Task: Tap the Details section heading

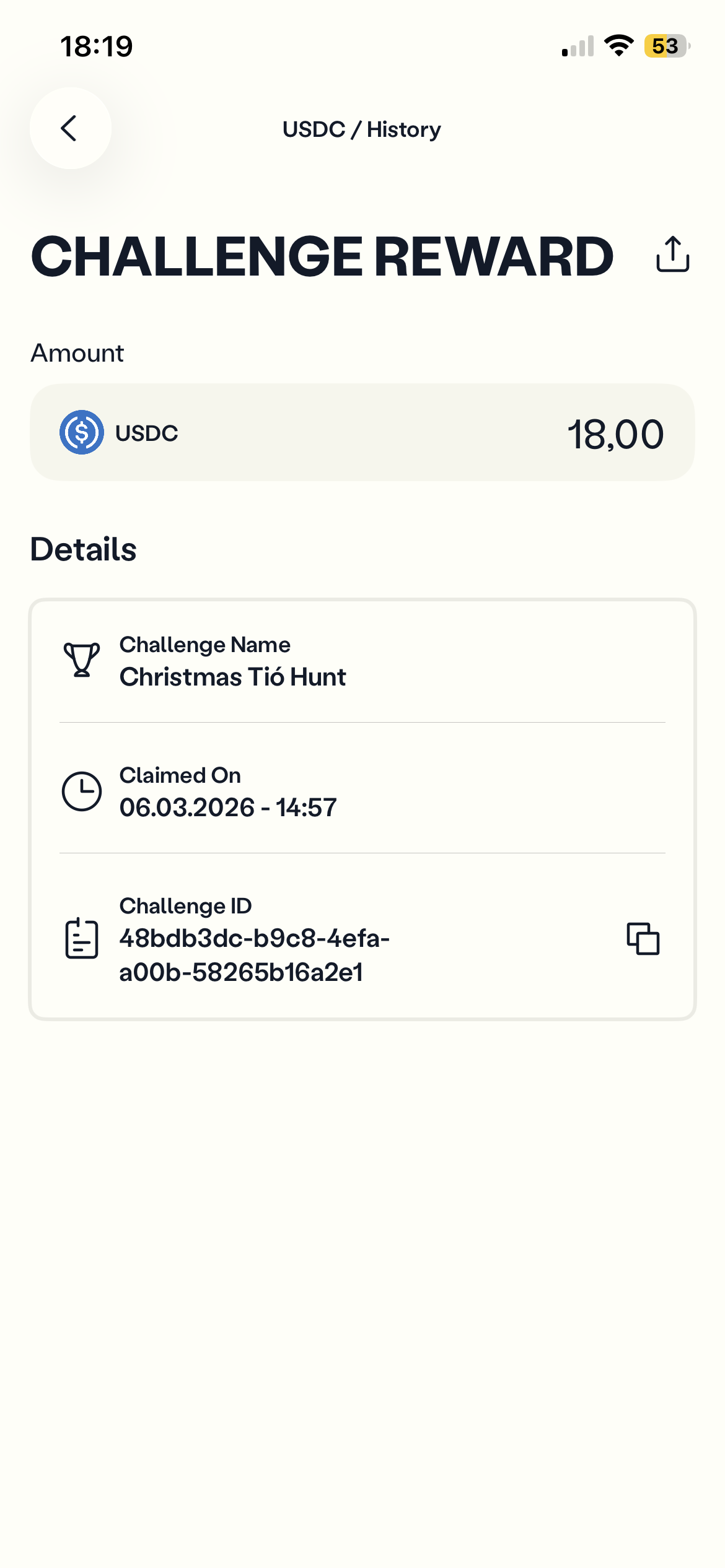Action: 84,549
